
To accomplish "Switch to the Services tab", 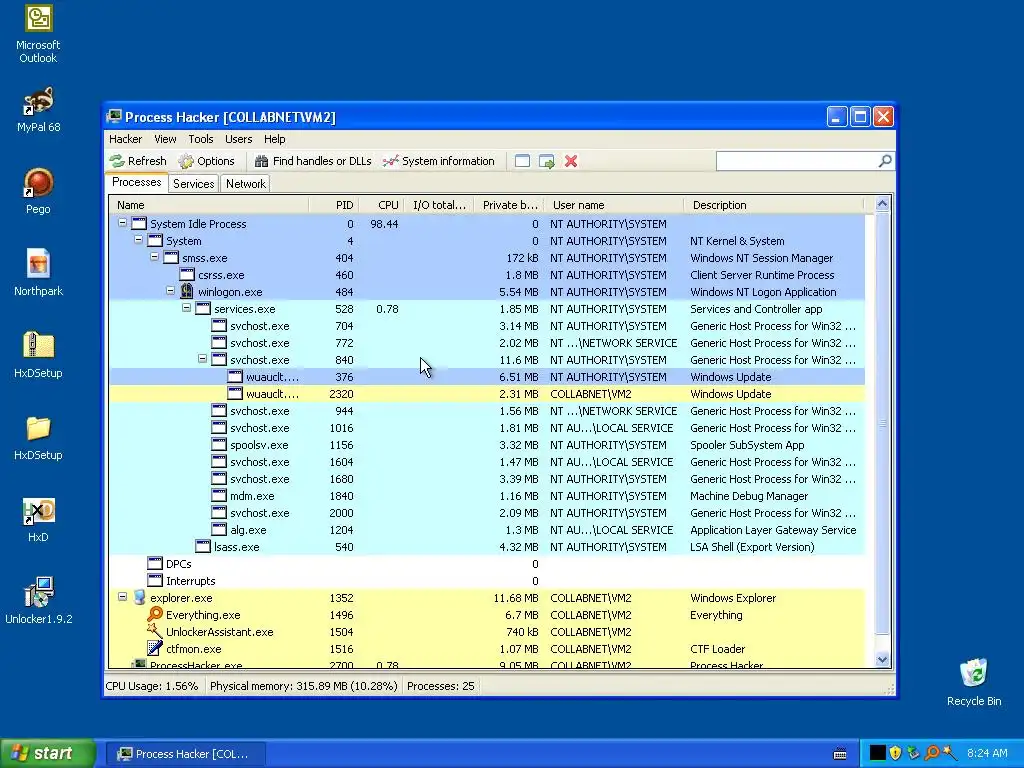I will coord(193,184).
